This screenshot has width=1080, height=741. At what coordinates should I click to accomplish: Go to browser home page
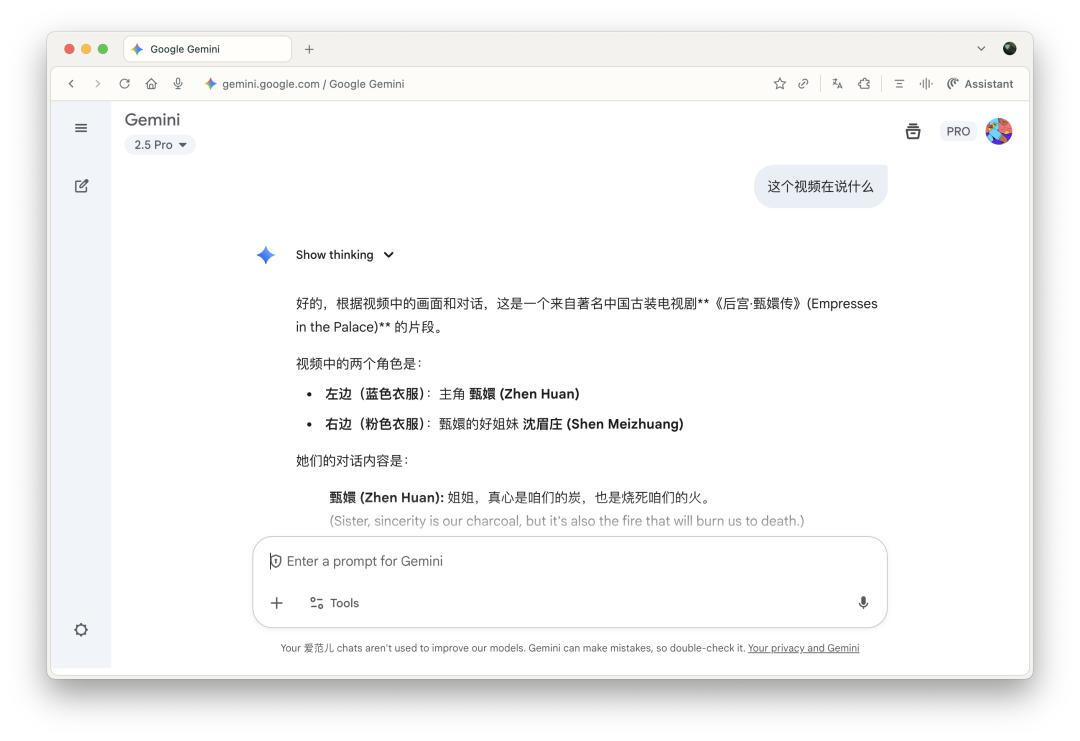tap(151, 84)
